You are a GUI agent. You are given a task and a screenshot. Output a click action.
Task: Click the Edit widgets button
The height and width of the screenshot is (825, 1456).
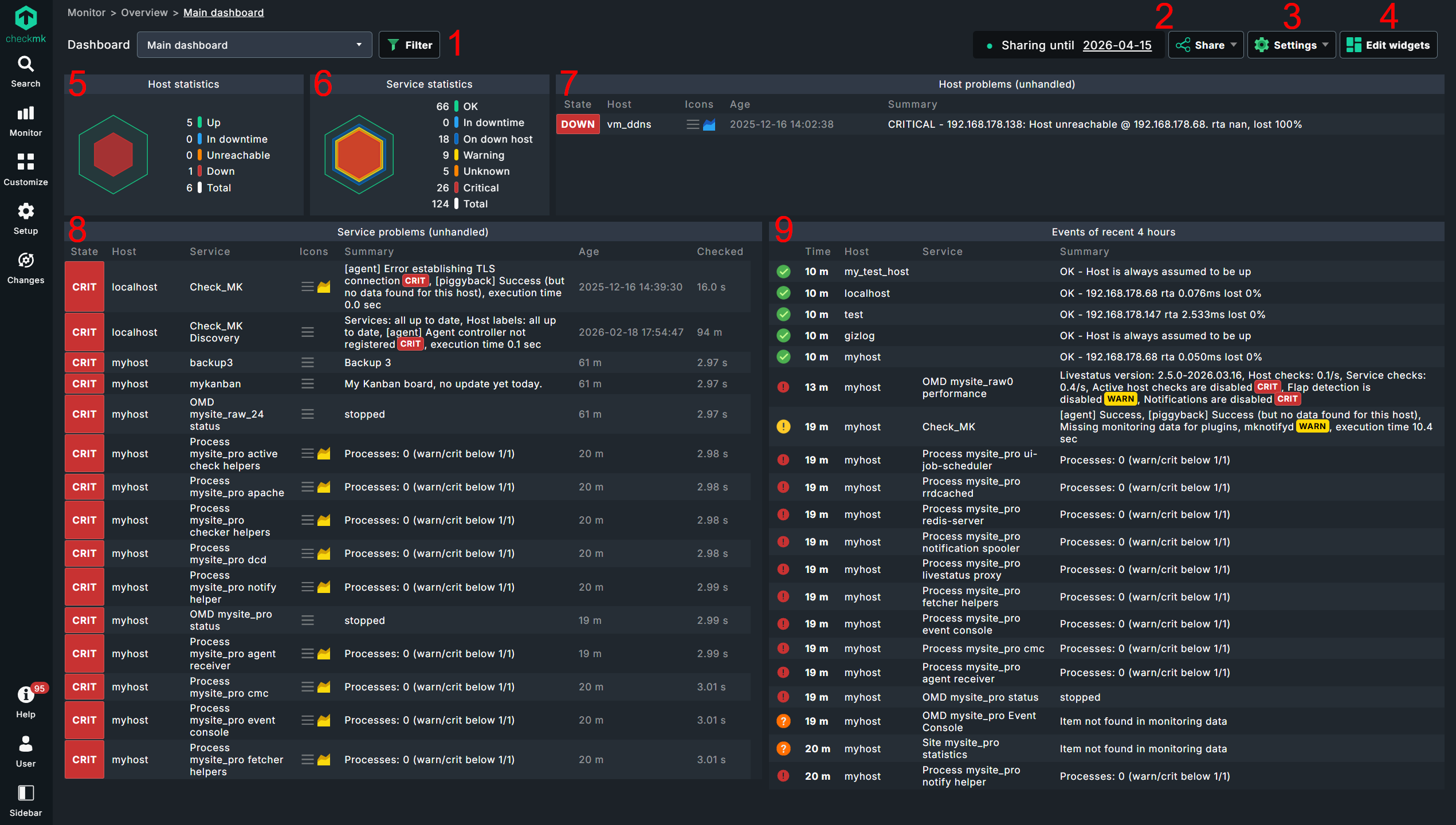(1388, 45)
